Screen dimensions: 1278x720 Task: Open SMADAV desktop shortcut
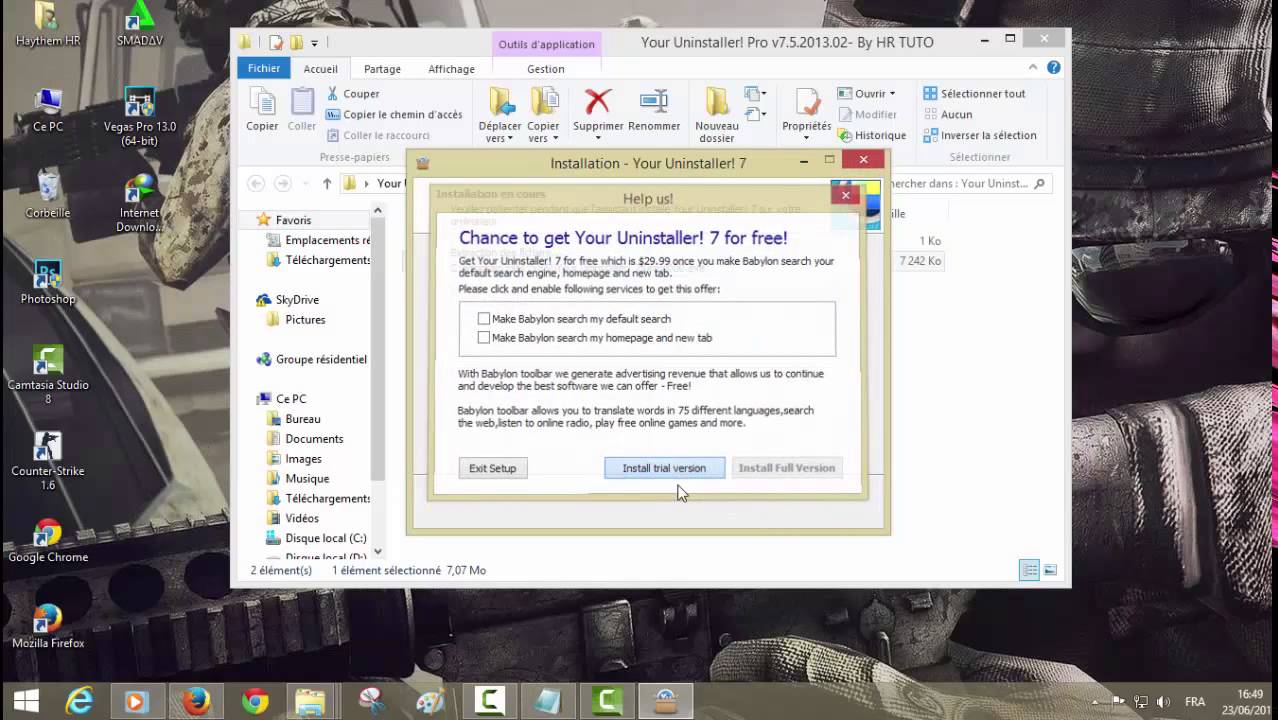(140, 25)
